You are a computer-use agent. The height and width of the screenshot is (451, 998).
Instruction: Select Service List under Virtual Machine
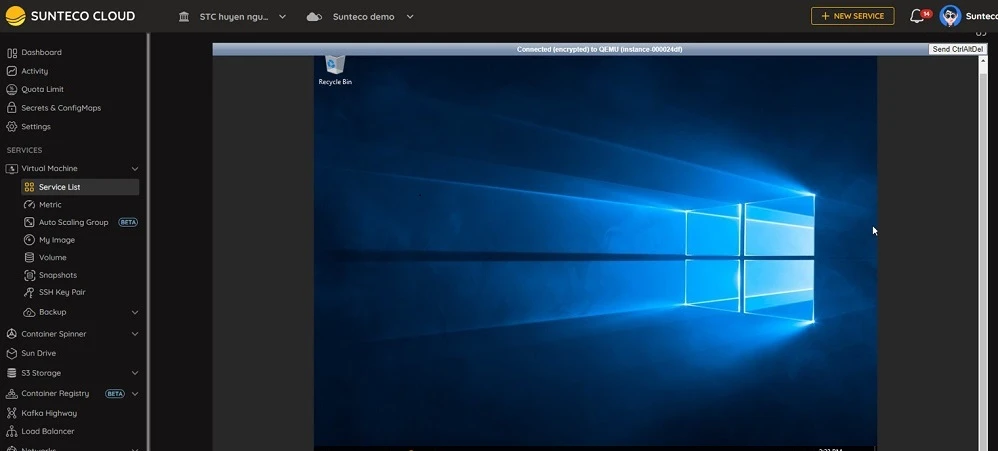pos(80,187)
